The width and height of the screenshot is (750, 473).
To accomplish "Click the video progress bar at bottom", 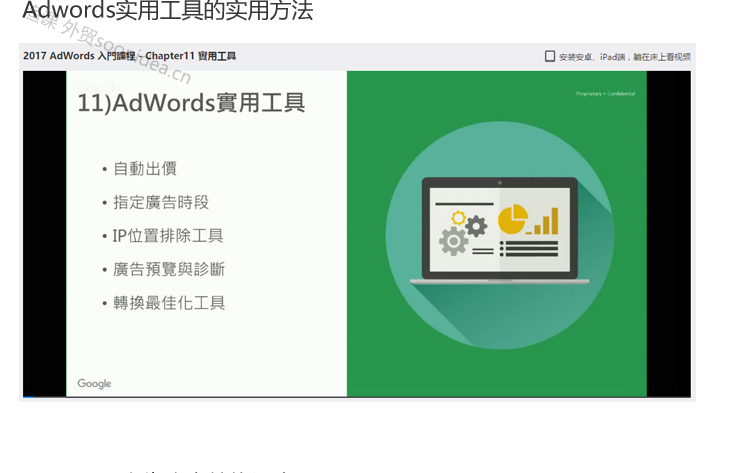I will 357,397.
